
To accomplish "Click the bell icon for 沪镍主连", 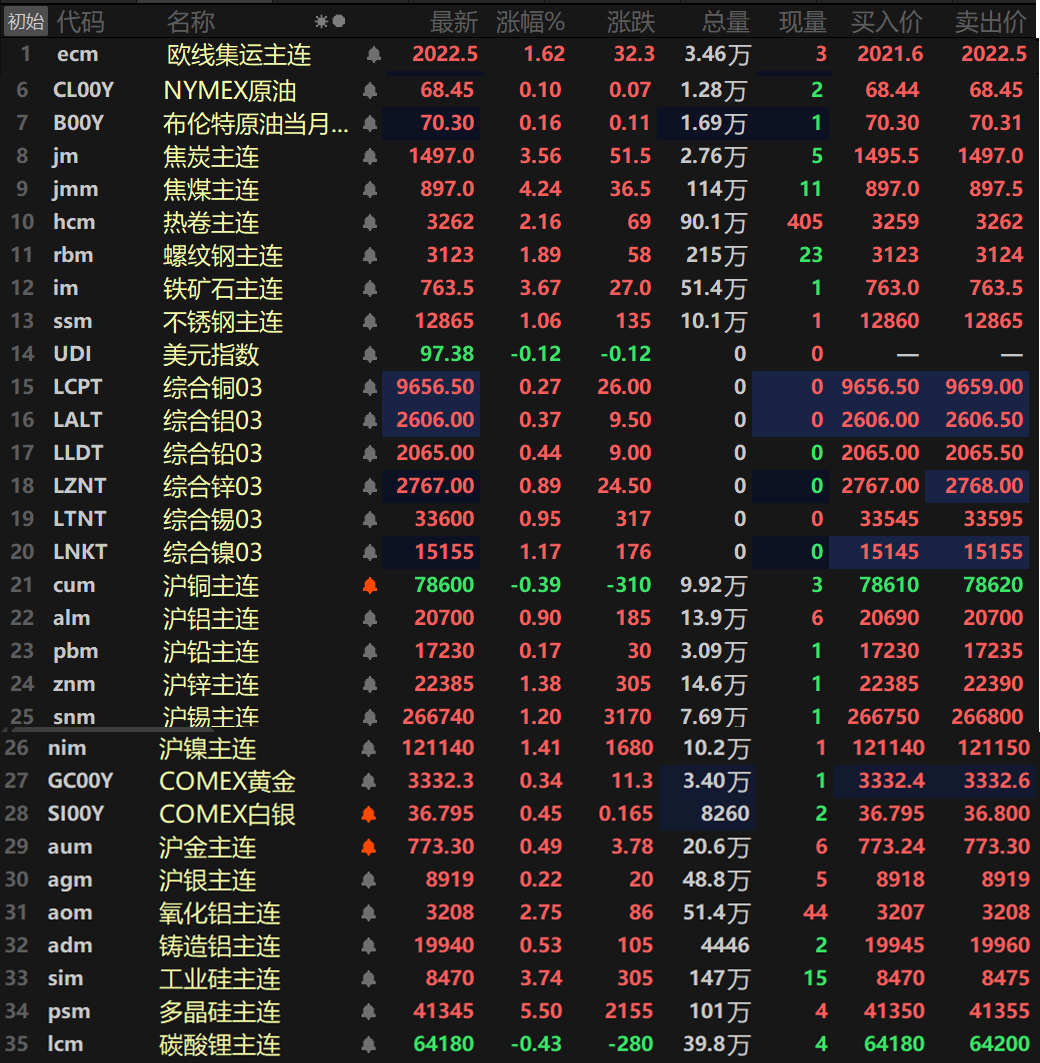I will tap(368, 748).
